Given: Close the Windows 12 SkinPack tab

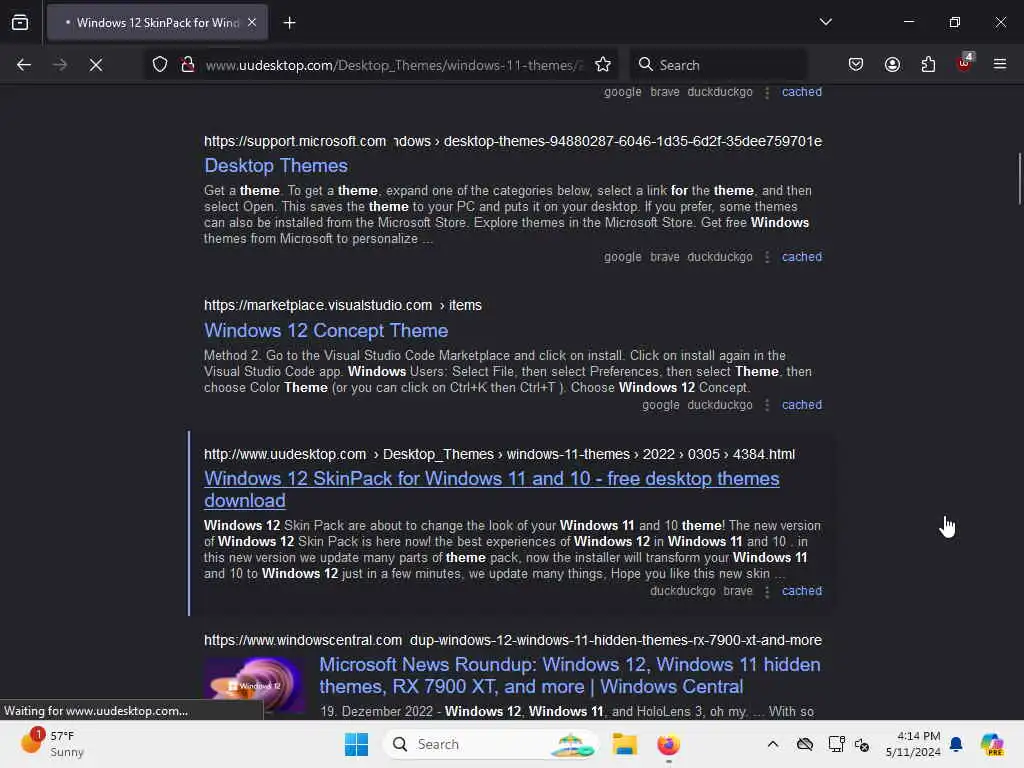Looking at the screenshot, I should [x=252, y=23].
